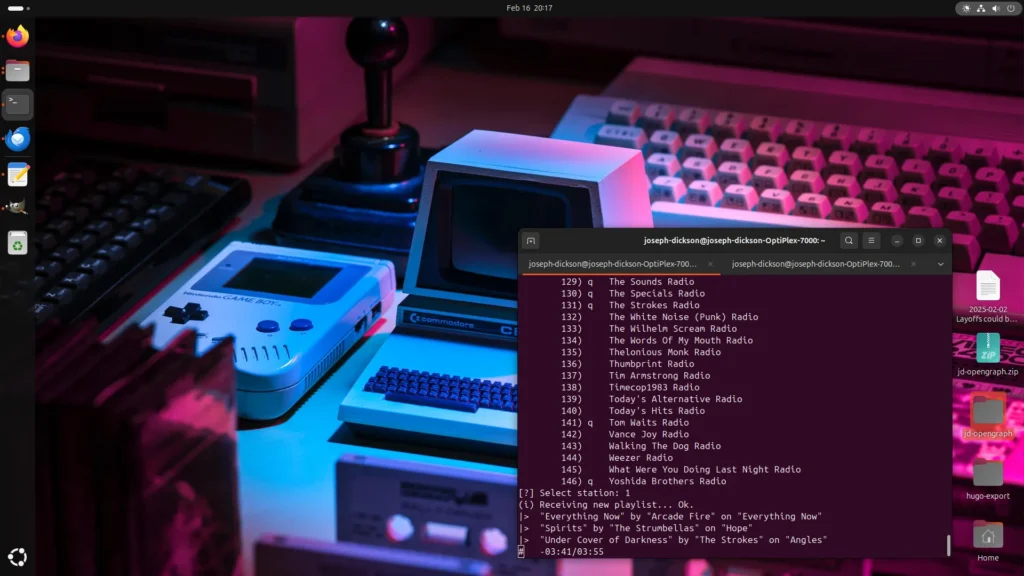Close the terminal window
This screenshot has height=576, width=1024.
tap(940, 240)
